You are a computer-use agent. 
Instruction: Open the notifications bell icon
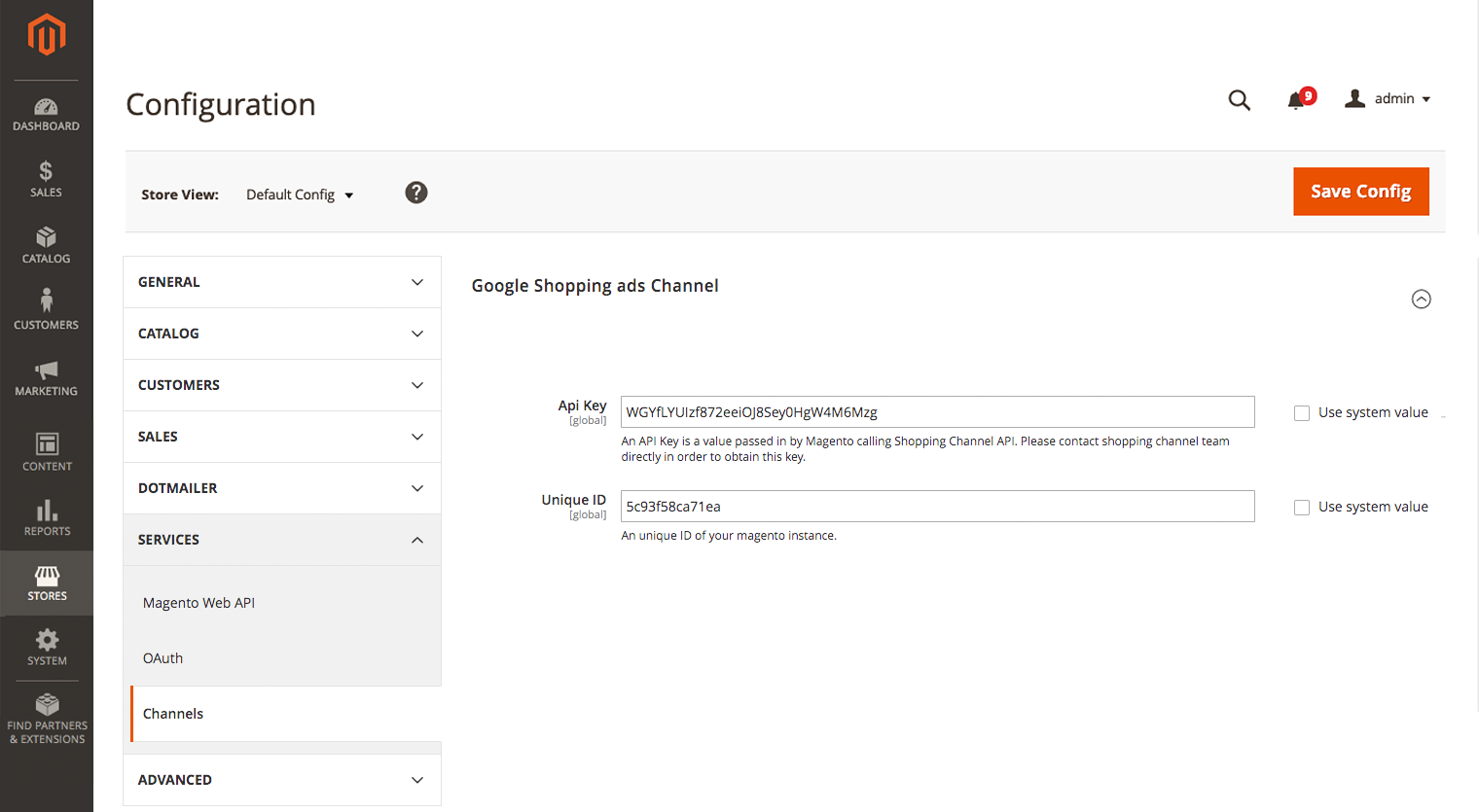click(x=1295, y=100)
